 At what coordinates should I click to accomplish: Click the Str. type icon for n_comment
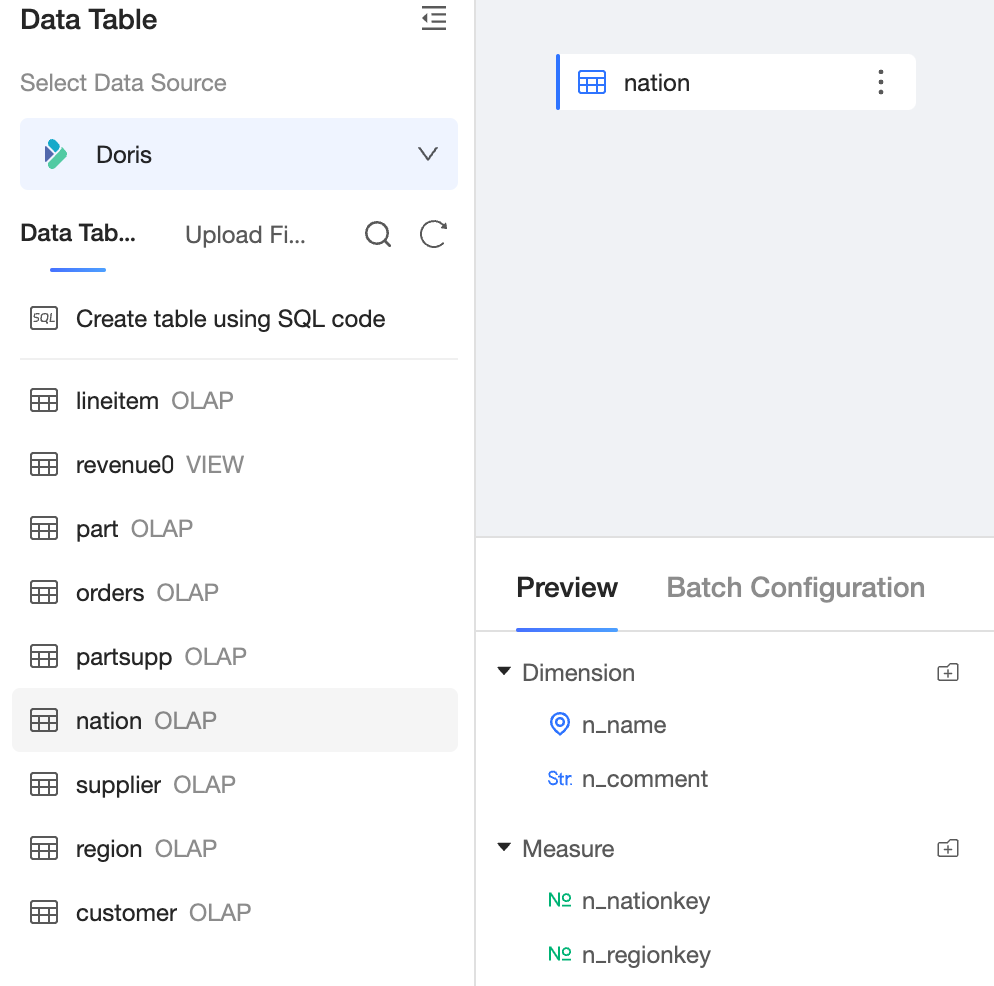pyautogui.click(x=560, y=779)
